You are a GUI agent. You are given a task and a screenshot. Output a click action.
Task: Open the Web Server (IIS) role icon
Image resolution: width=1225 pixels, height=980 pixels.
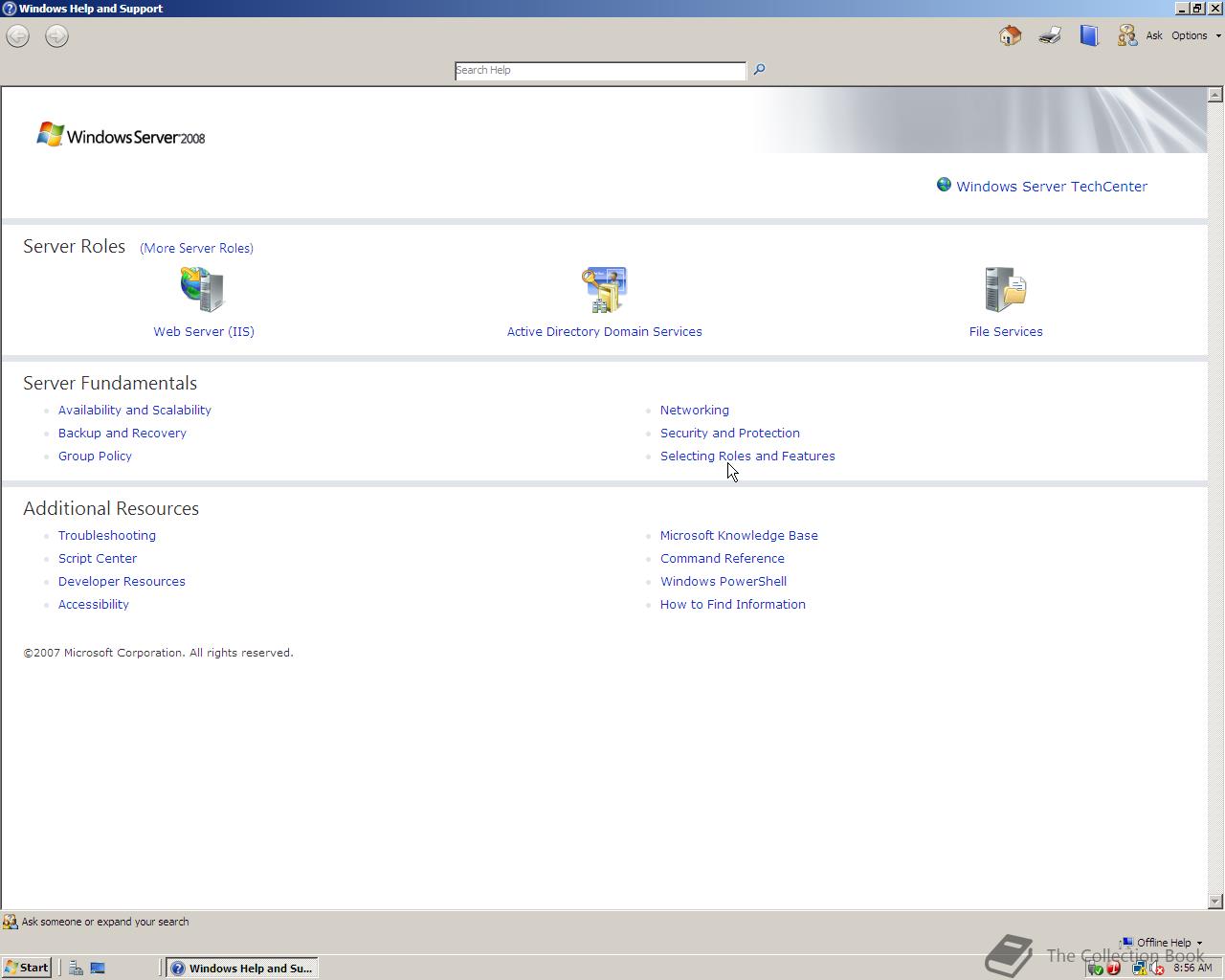[x=203, y=289]
